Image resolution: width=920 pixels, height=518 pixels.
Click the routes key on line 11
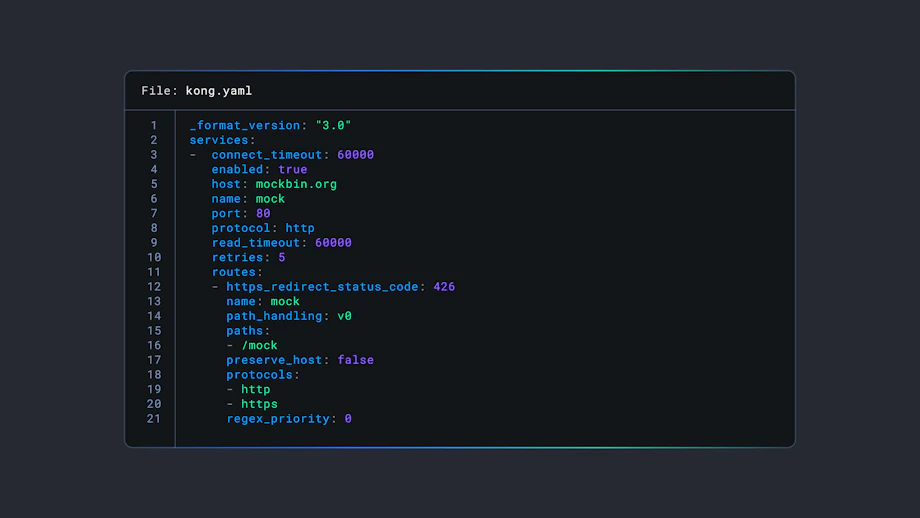point(234,272)
